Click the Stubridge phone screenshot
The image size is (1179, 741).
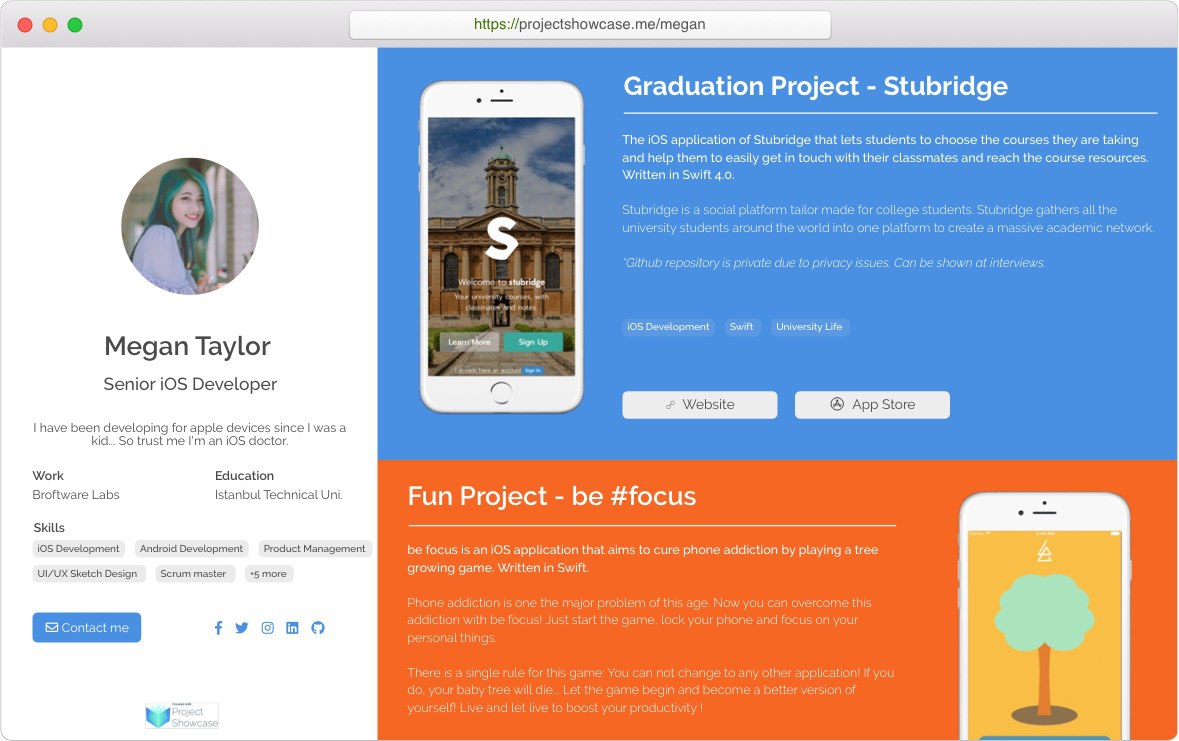[502, 247]
